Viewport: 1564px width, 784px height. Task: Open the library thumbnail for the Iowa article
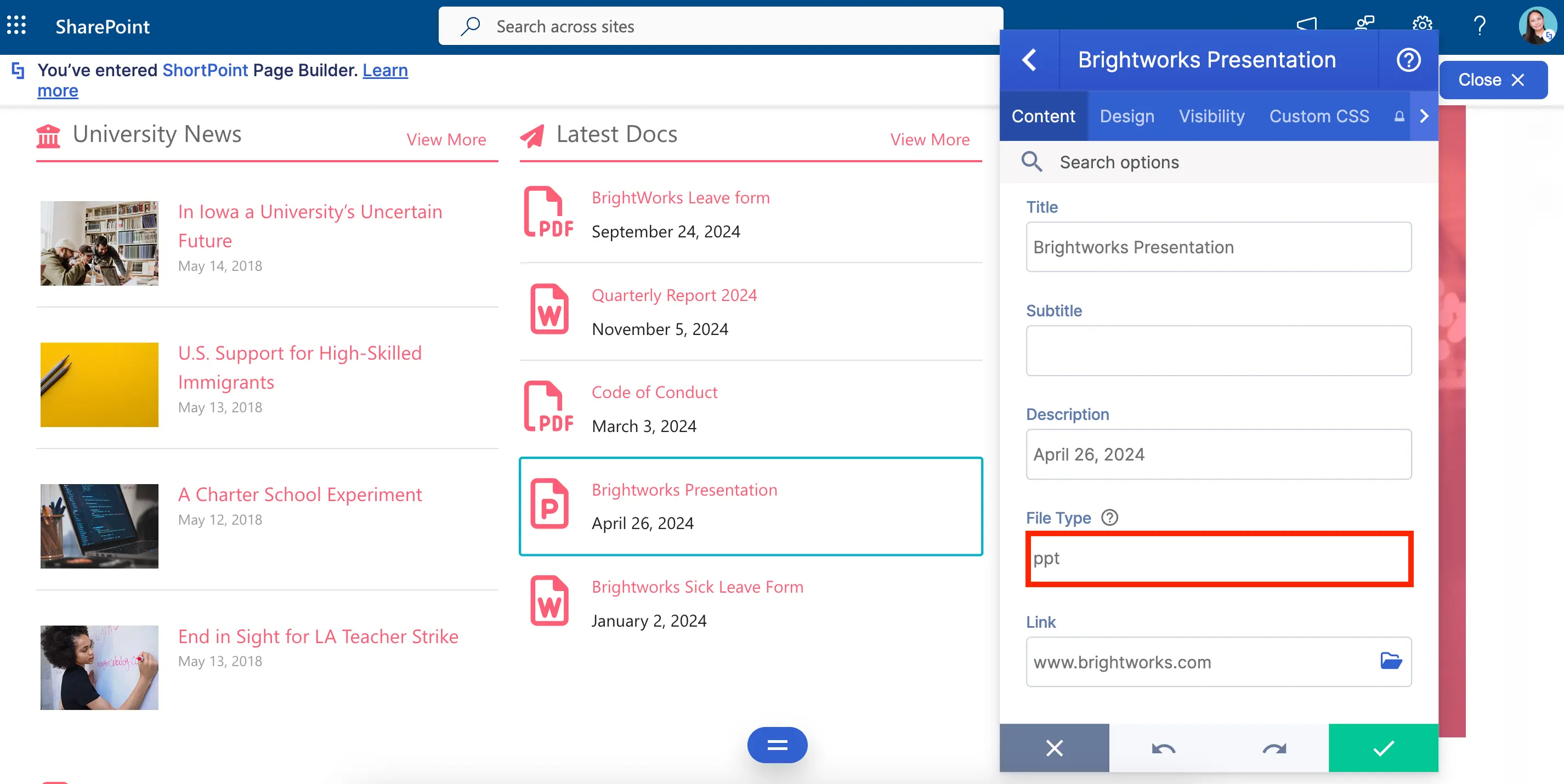click(x=100, y=243)
